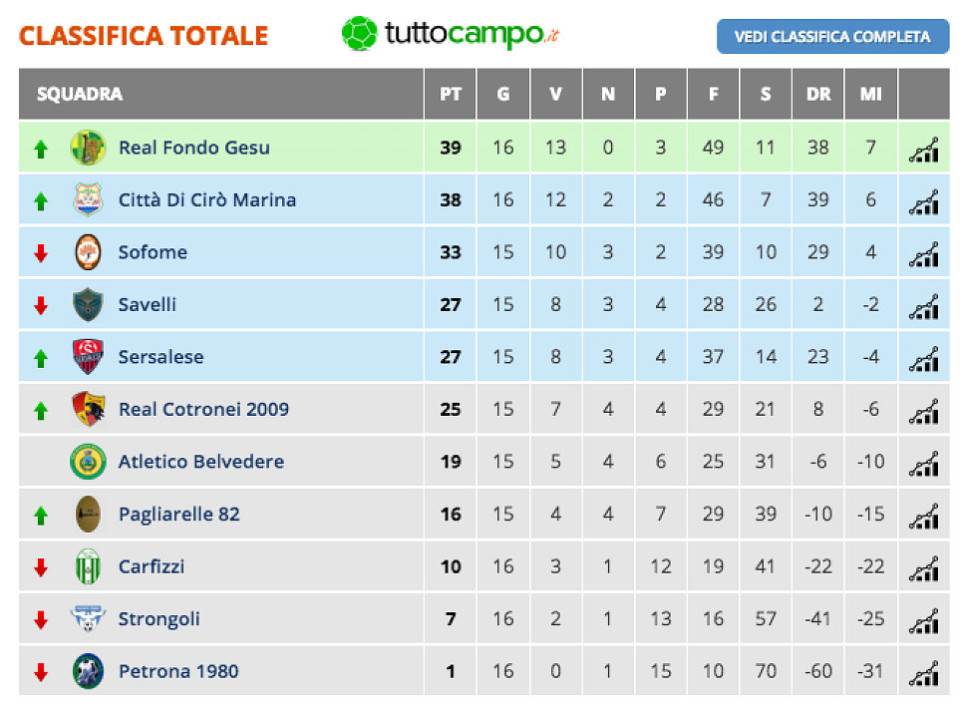The width and height of the screenshot is (960, 713).
Task: Click the Squadra column header
Action: 80,95
